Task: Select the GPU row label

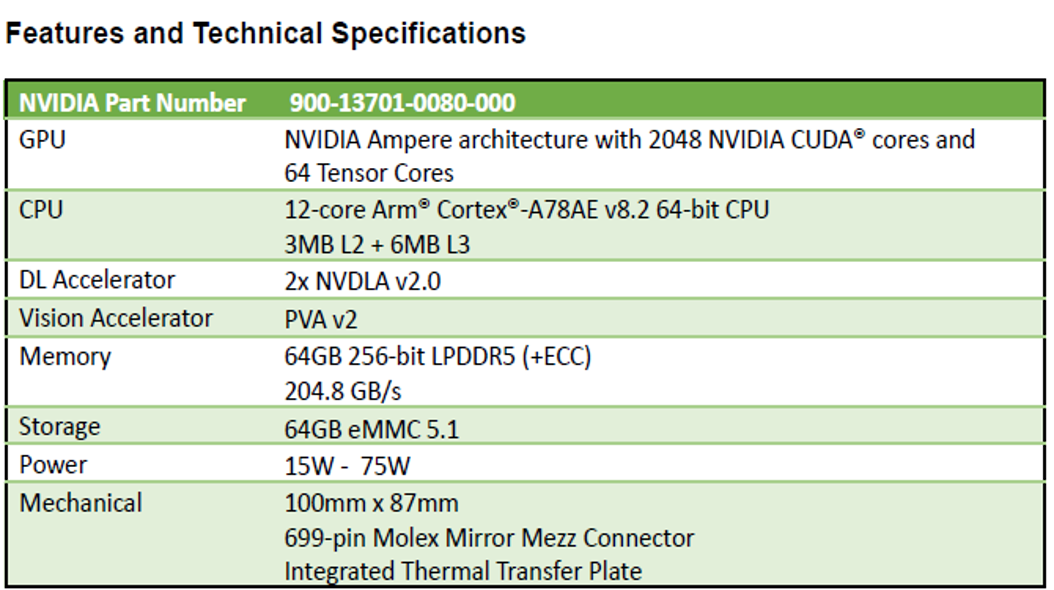Action: 42,140
